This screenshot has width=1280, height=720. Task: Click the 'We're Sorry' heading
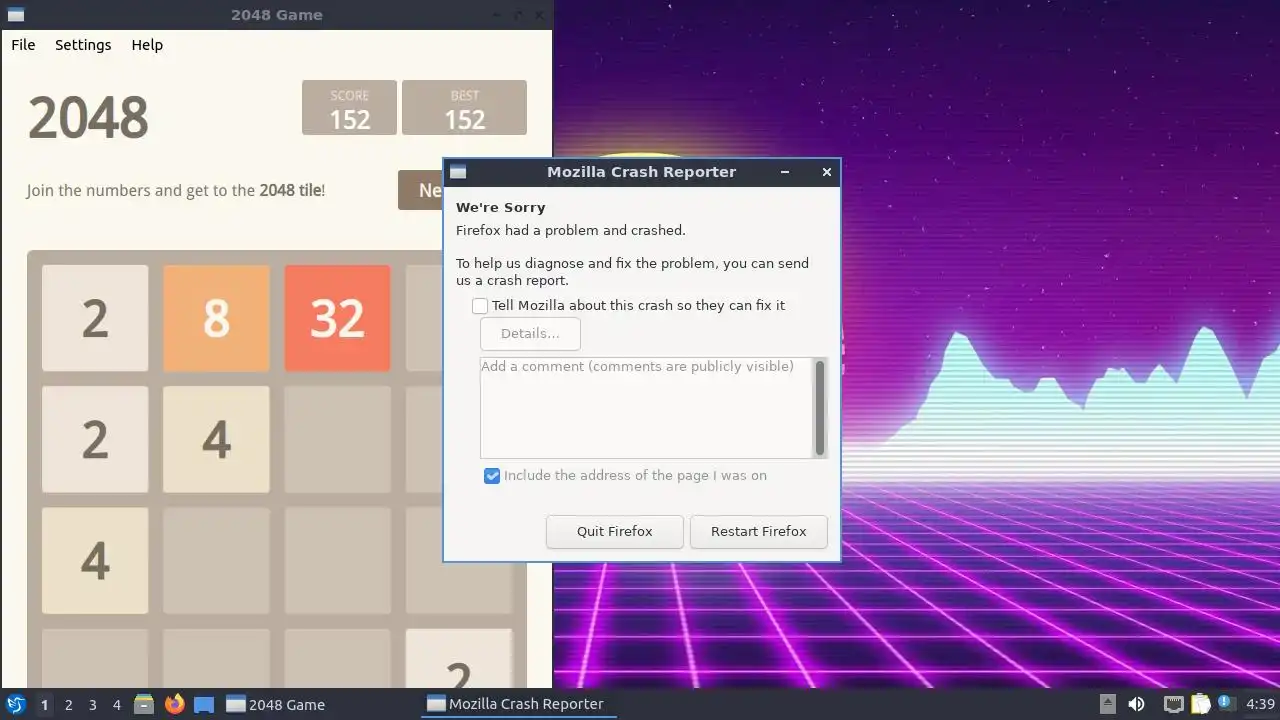point(501,208)
